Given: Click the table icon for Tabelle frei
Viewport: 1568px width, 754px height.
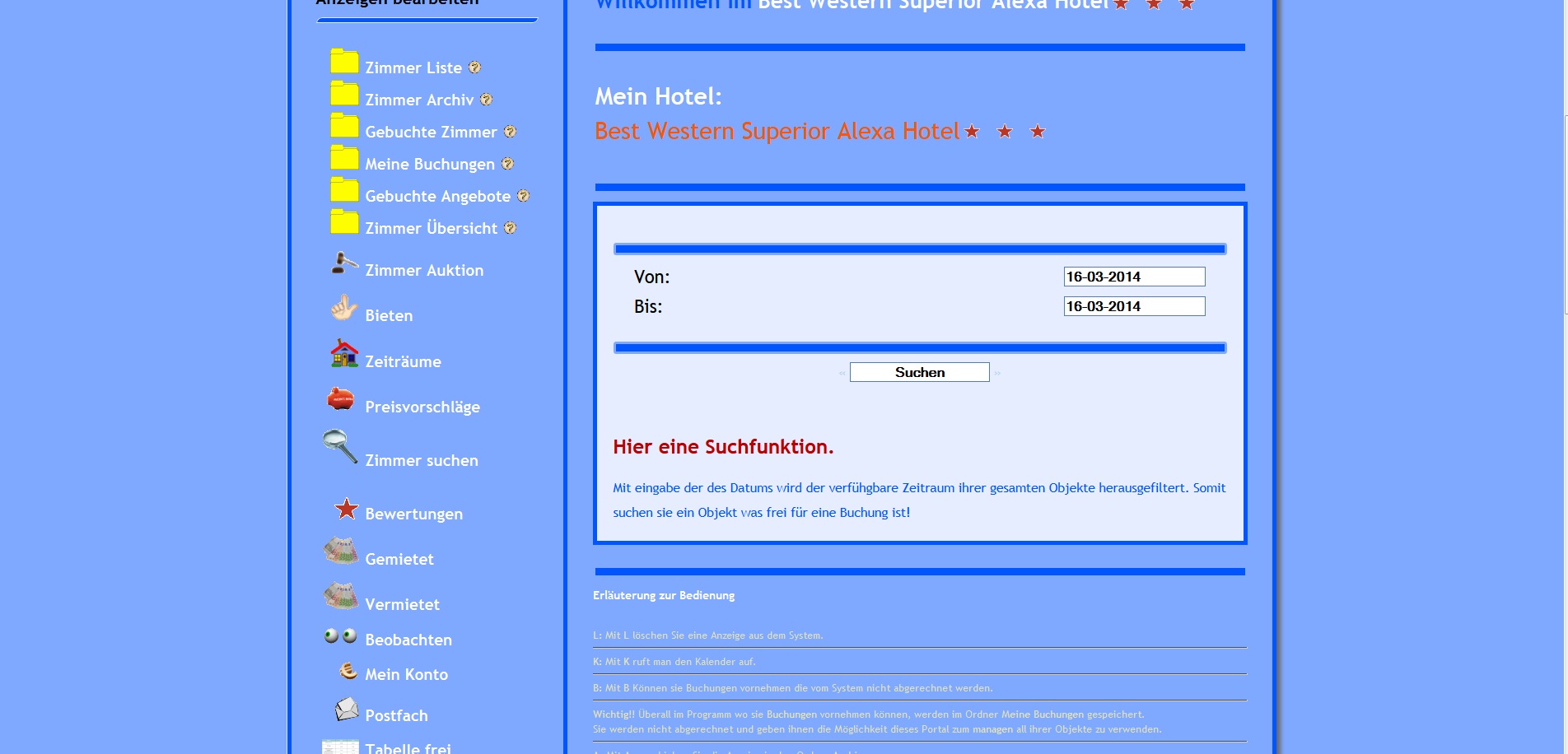Looking at the screenshot, I should [340, 747].
